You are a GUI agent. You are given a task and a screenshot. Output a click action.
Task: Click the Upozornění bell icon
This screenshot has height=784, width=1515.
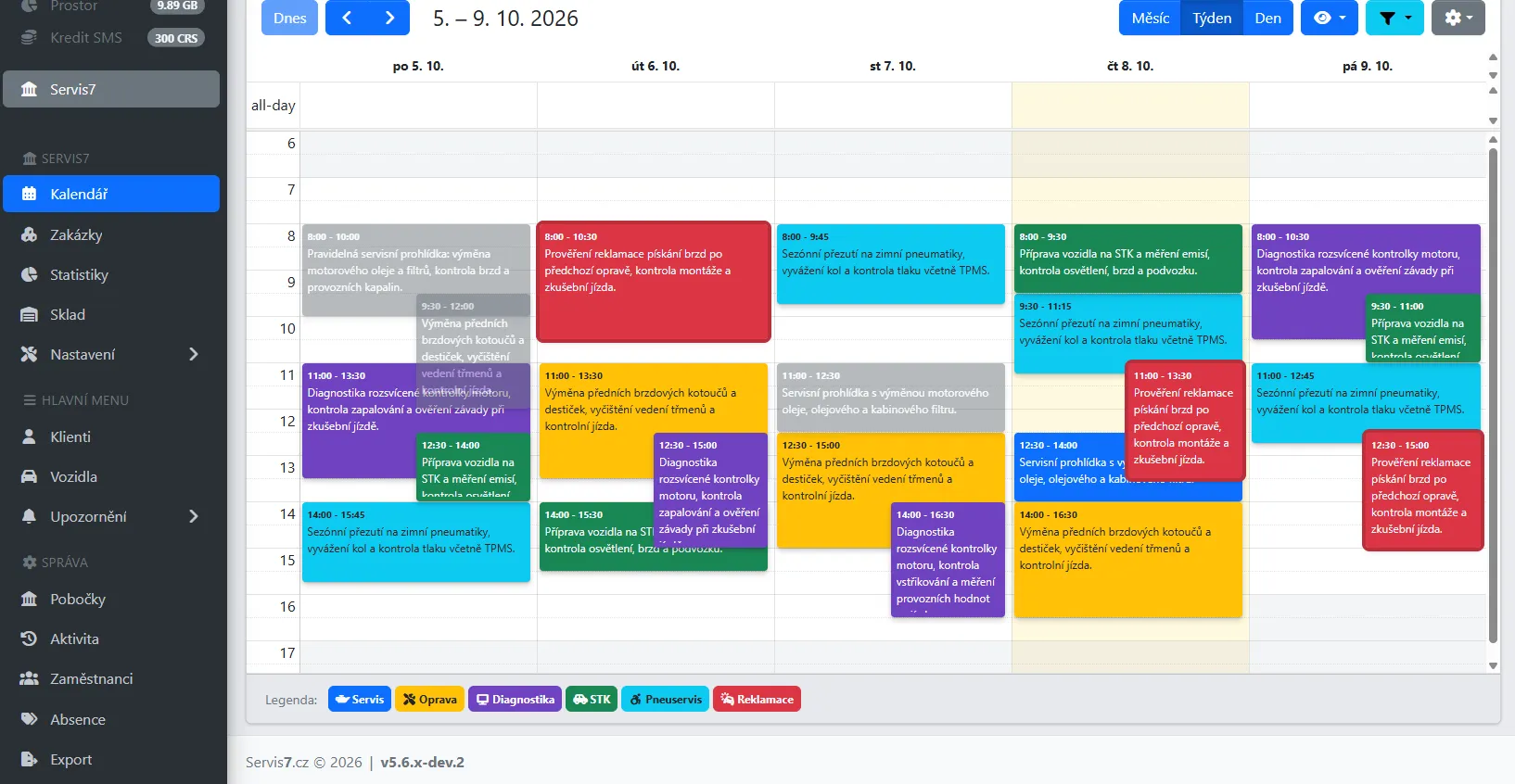(29, 516)
